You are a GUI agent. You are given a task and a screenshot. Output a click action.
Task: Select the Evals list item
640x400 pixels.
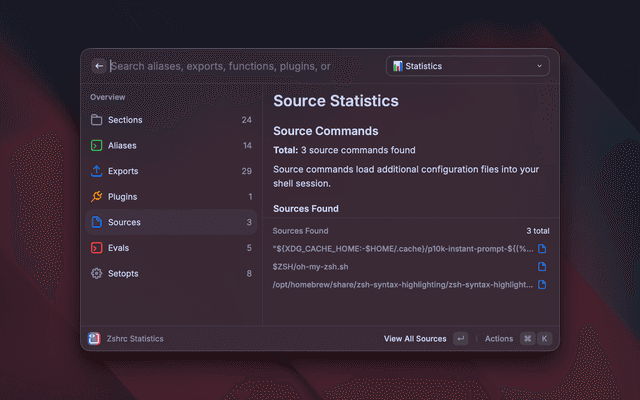point(170,248)
